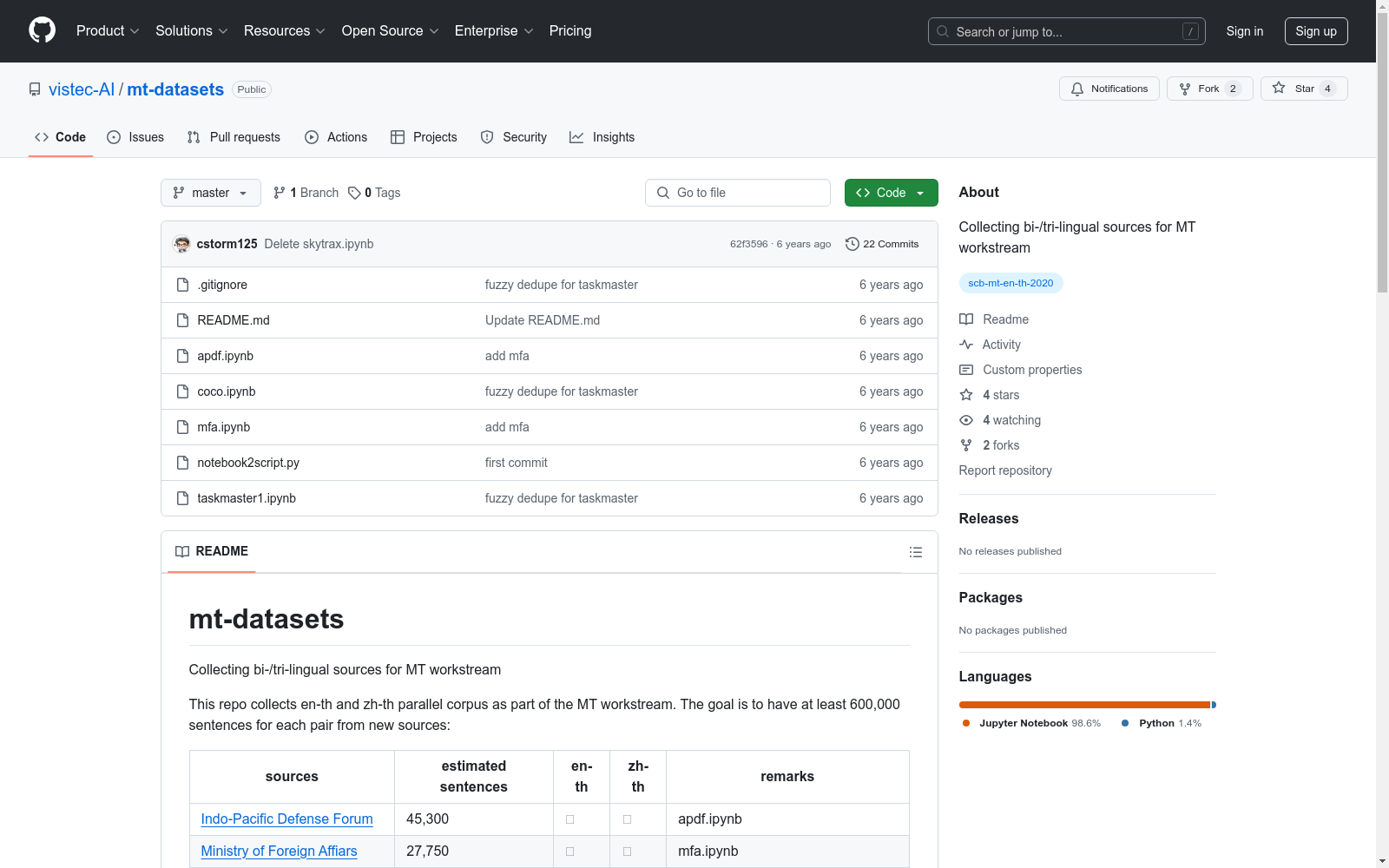Click the shield icon beside Security
Viewport: 1389px width, 868px height.
tap(487, 137)
